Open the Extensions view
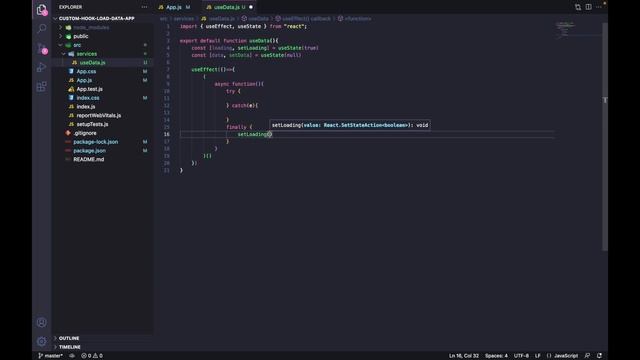This screenshot has width=640, height=360. (x=42, y=87)
